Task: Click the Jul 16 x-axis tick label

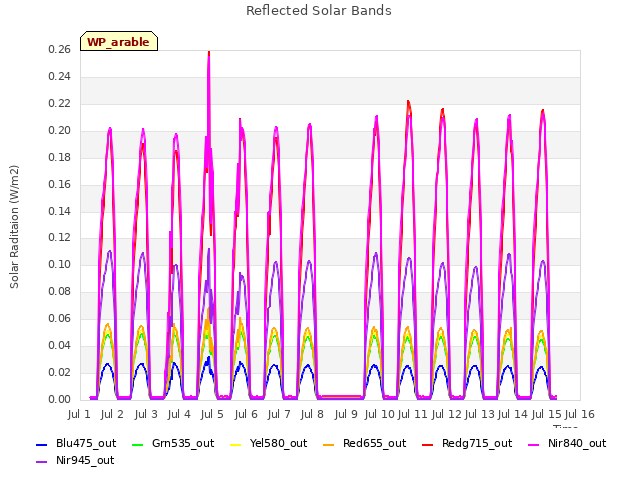Action: coord(580,414)
